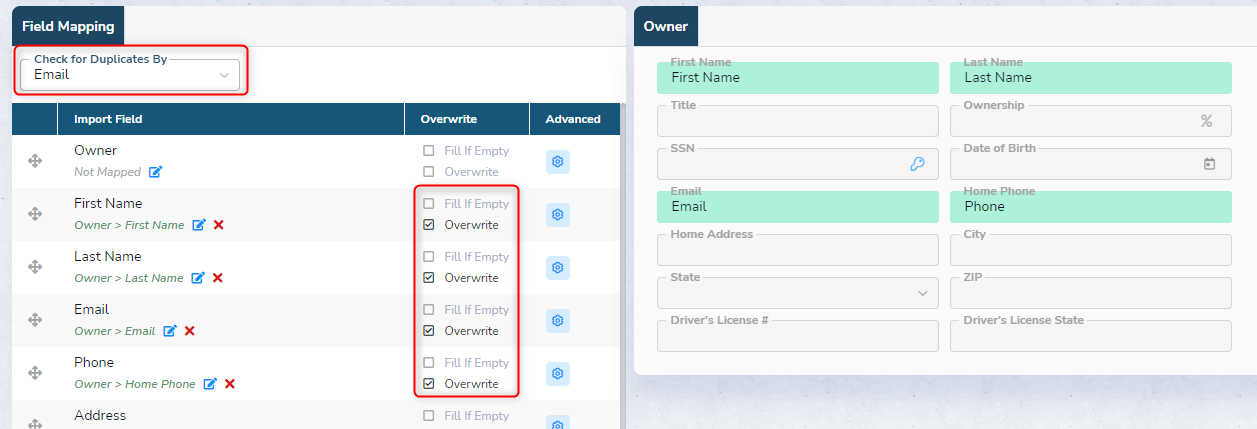Select the Field Mapping tab
The height and width of the screenshot is (429, 1257).
tap(68, 26)
